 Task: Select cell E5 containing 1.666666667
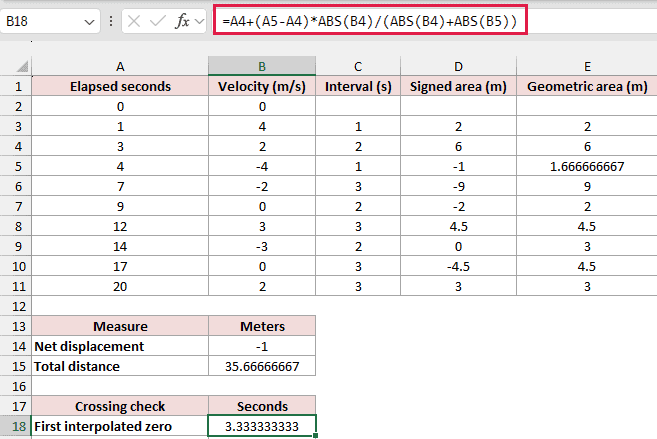(587, 166)
